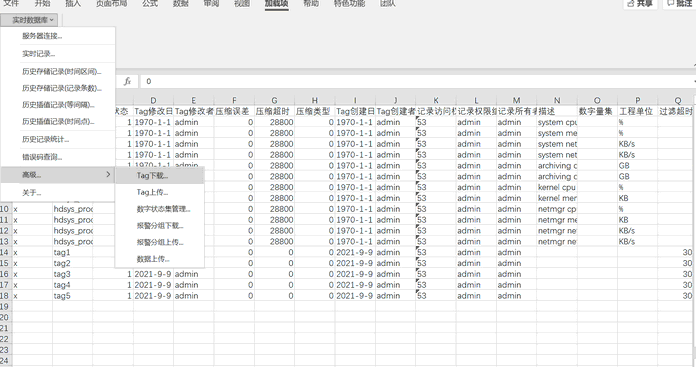
Task: Click into the formula bar field
Action: click(416, 81)
